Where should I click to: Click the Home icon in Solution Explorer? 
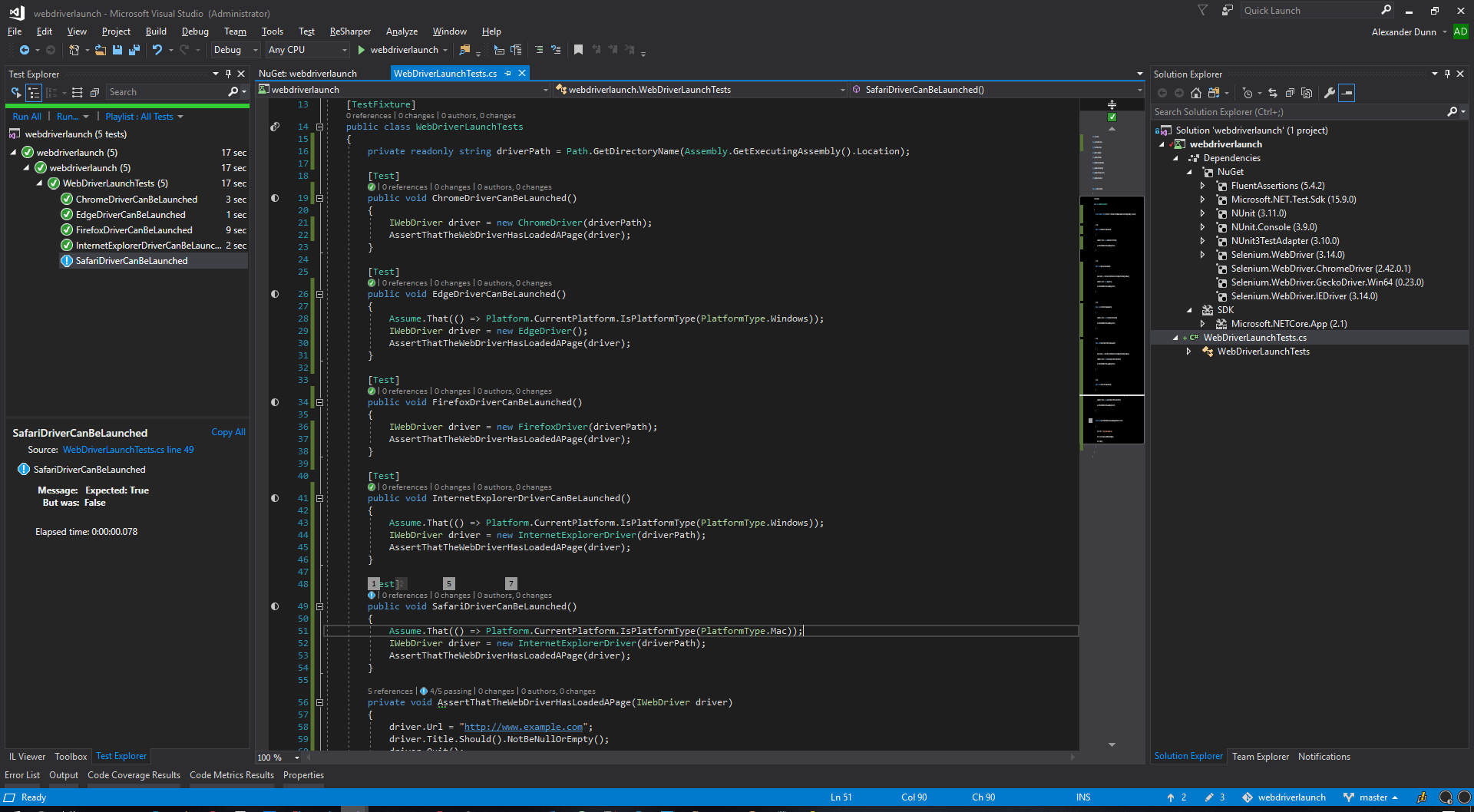[1195, 93]
